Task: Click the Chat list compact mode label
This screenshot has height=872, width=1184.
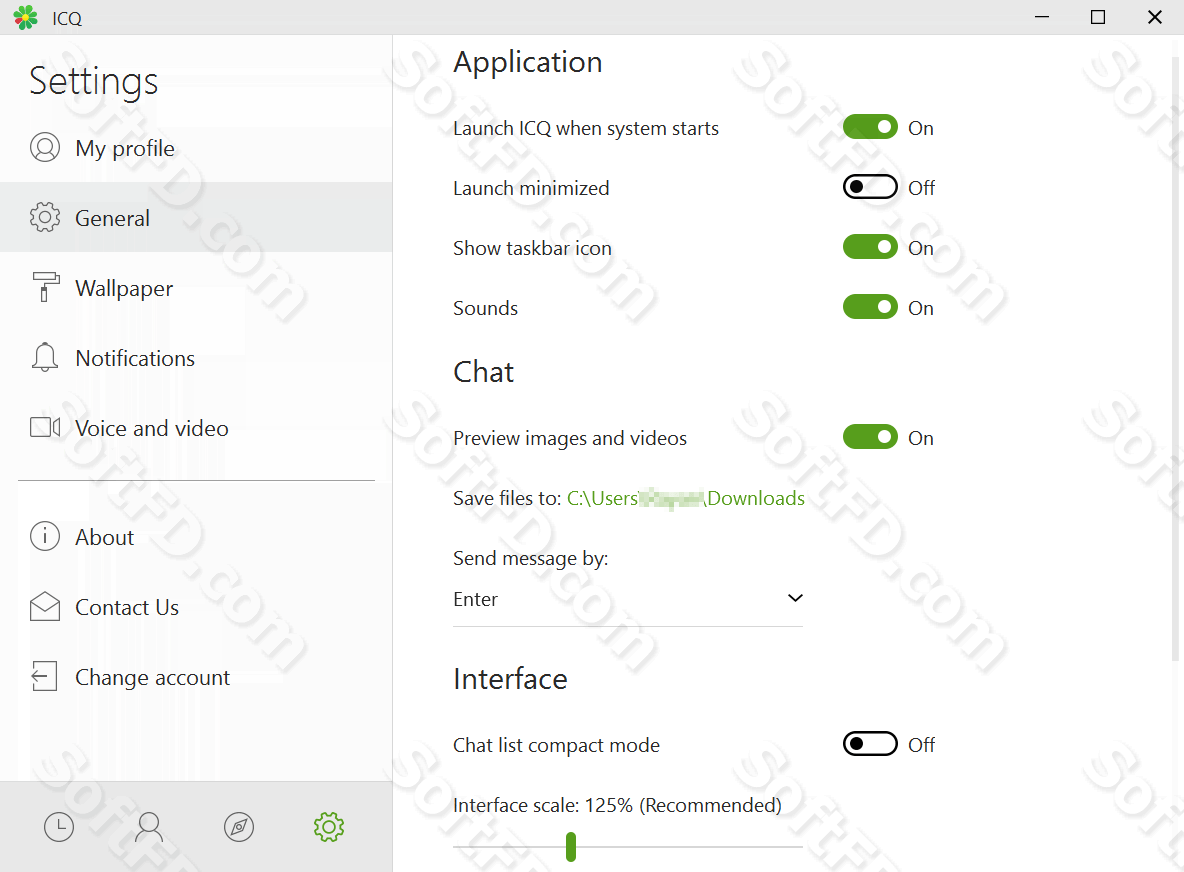Action: point(557,745)
